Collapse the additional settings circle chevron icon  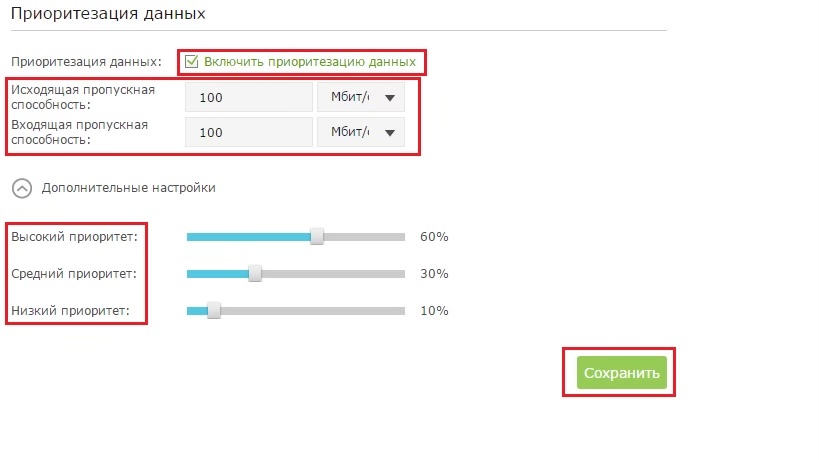pyautogui.click(x=20, y=187)
